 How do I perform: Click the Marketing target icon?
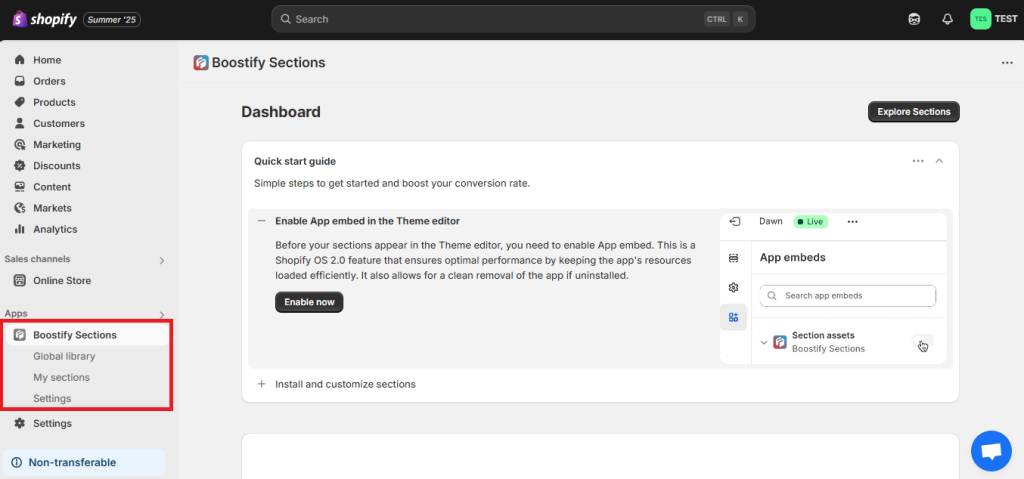pyautogui.click(x=20, y=144)
